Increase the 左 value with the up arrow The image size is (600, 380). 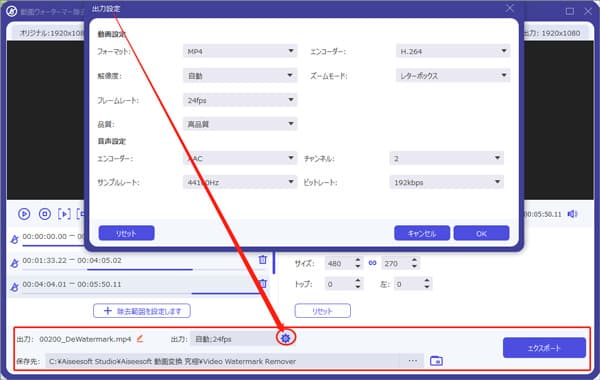427,281
